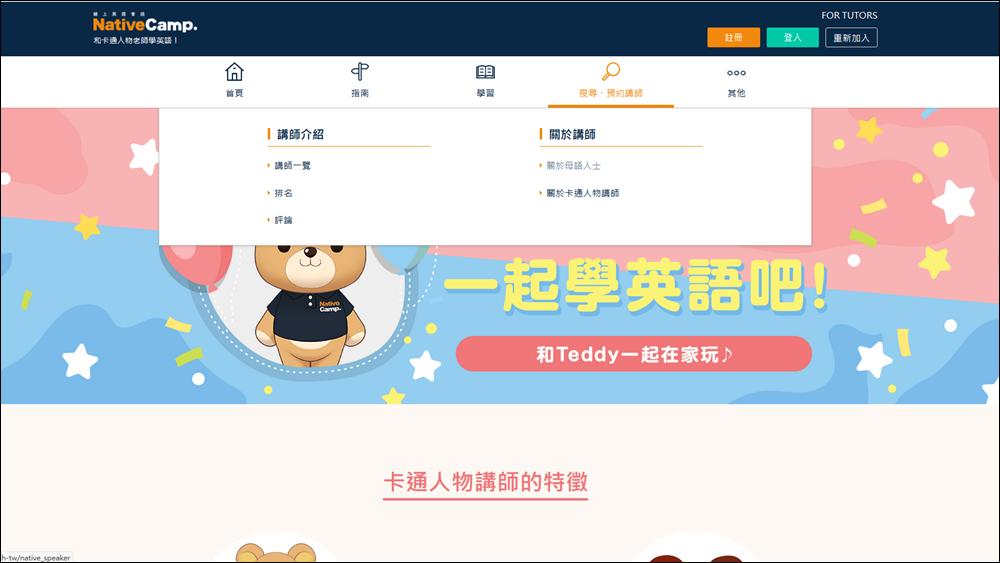This screenshot has height=563, width=1000.
Task: Open the guide signpost icon
Action: coord(360,71)
